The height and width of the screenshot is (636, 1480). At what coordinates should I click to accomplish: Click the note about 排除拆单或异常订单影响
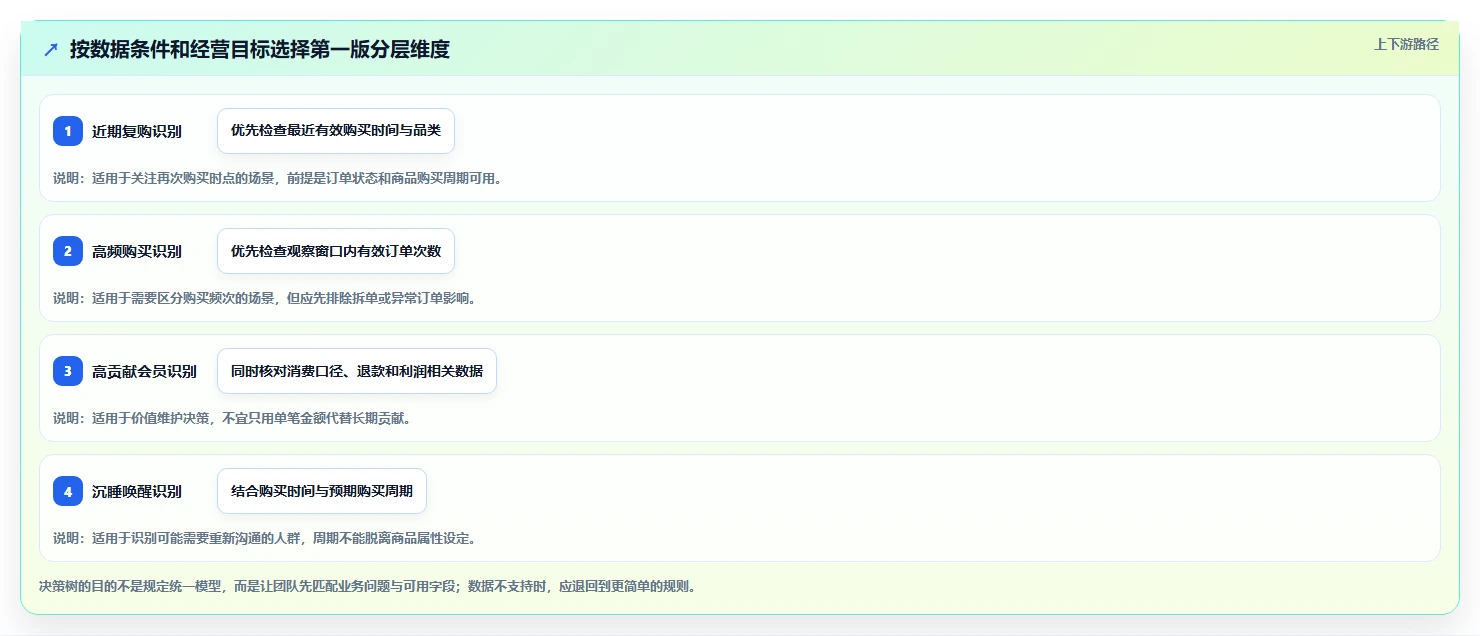click(265, 299)
